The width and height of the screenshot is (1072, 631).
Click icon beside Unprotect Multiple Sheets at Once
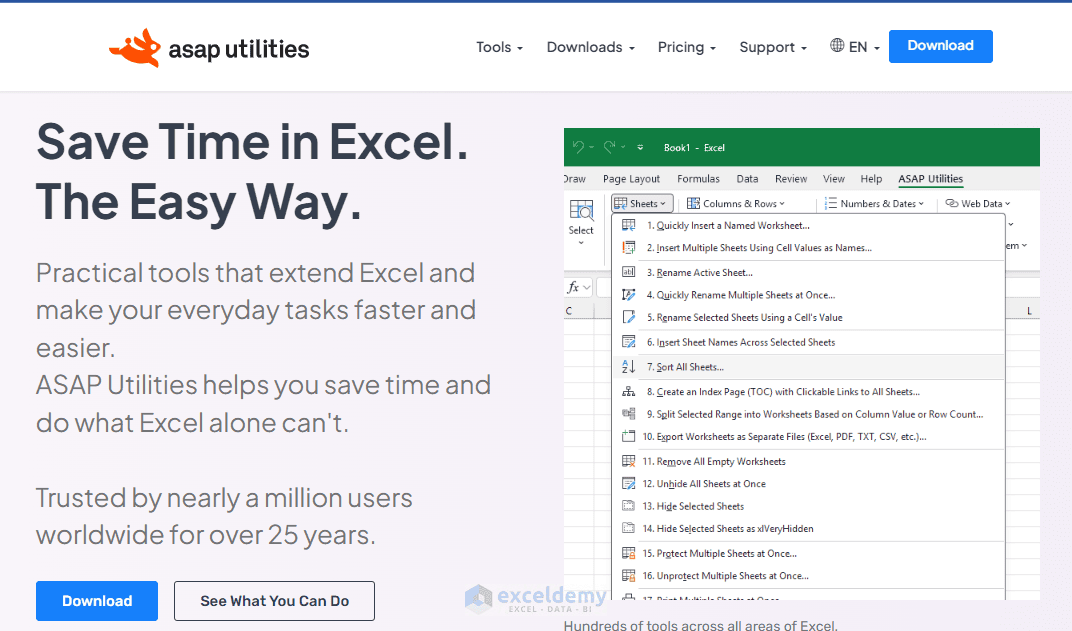click(628, 576)
